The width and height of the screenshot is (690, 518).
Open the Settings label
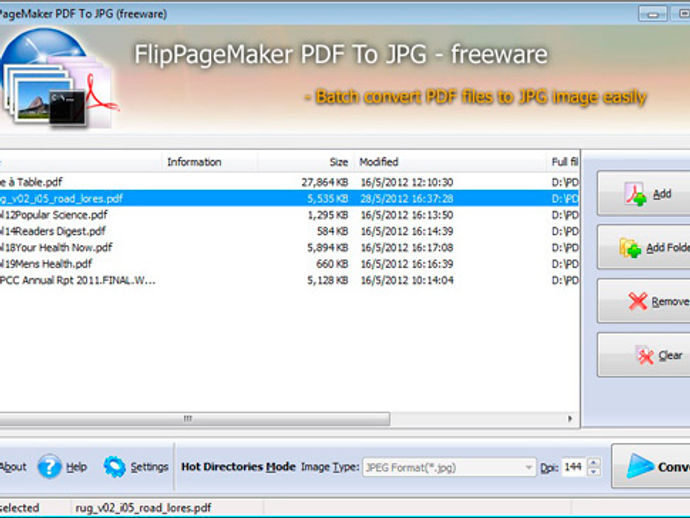tap(149, 467)
